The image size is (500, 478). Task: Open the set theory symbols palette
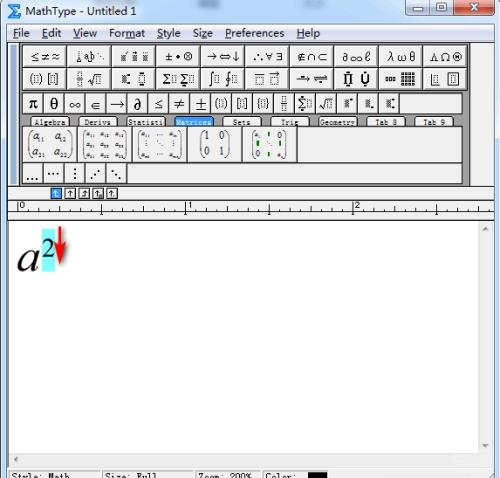(312, 57)
